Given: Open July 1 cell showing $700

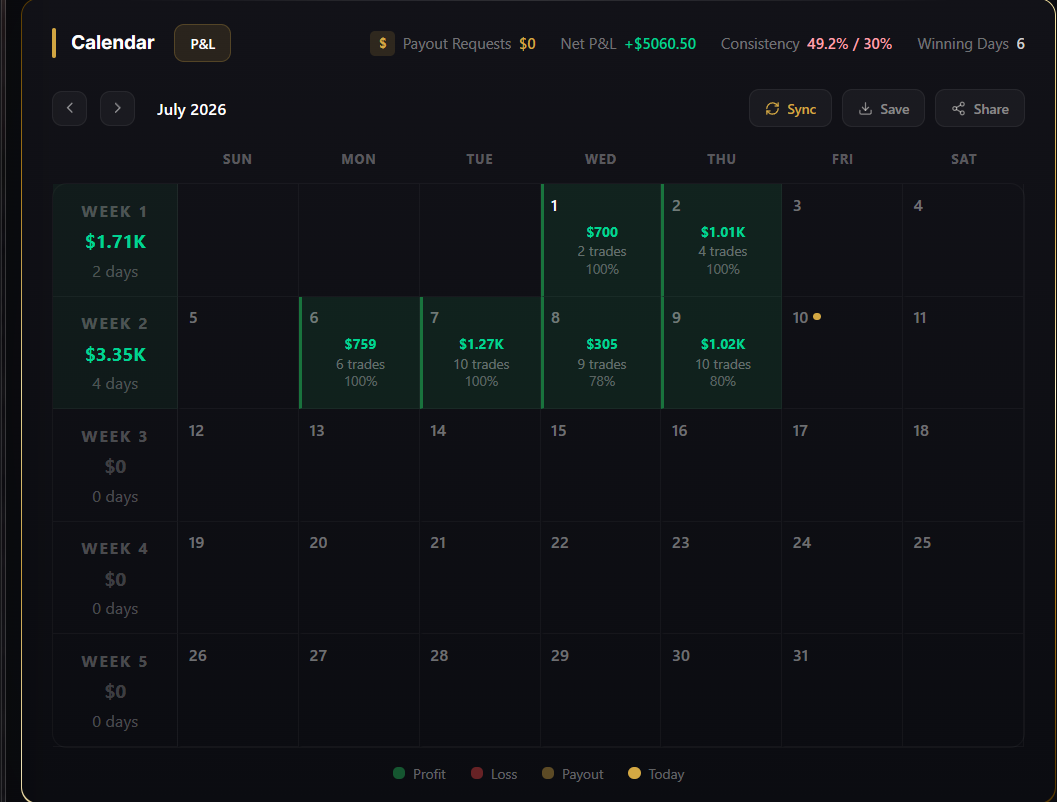Looking at the screenshot, I should 601,240.
